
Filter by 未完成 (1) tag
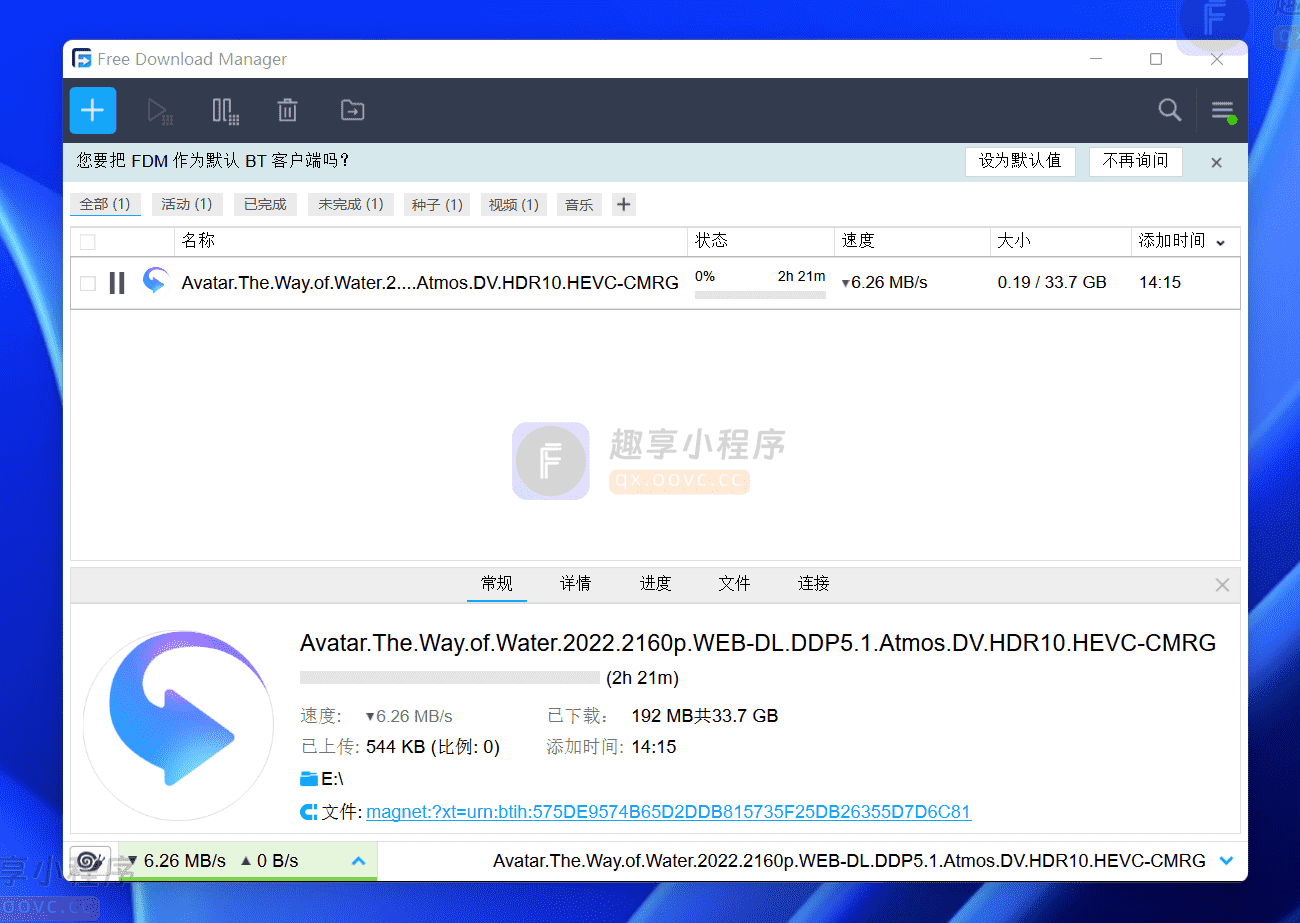(351, 204)
